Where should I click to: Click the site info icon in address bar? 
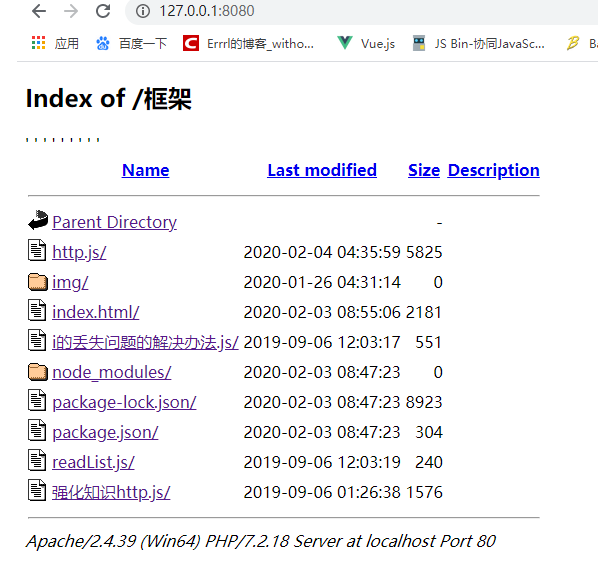click(x=143, y=11)
